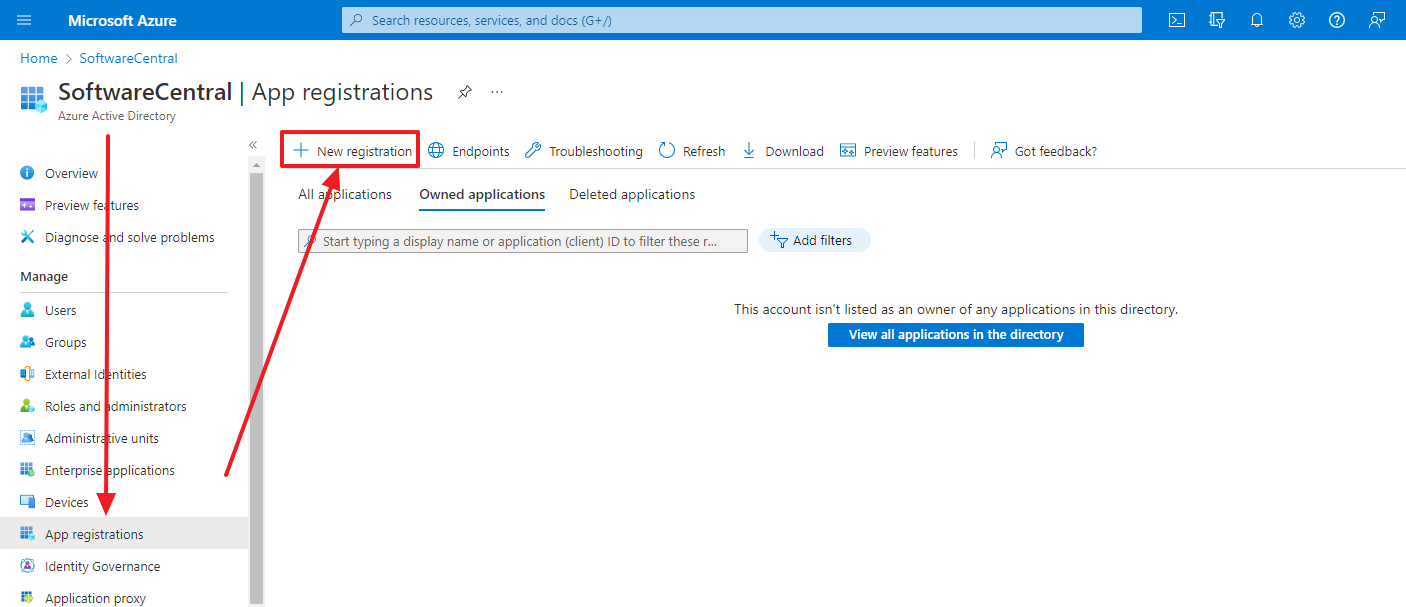
Task: Open Enterprise applications in the sidebar
Action: coord(109,470)
